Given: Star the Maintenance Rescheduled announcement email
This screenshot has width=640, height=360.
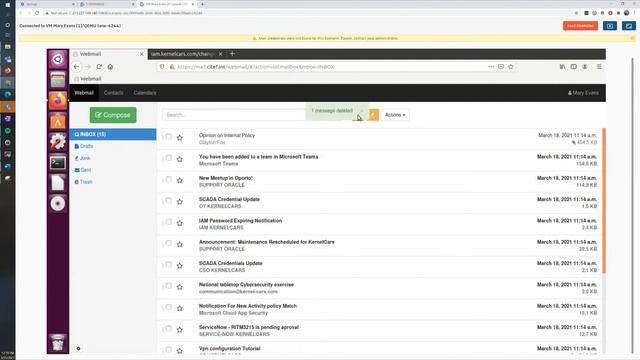Looking at the screenshot, I should click(180, 244).
